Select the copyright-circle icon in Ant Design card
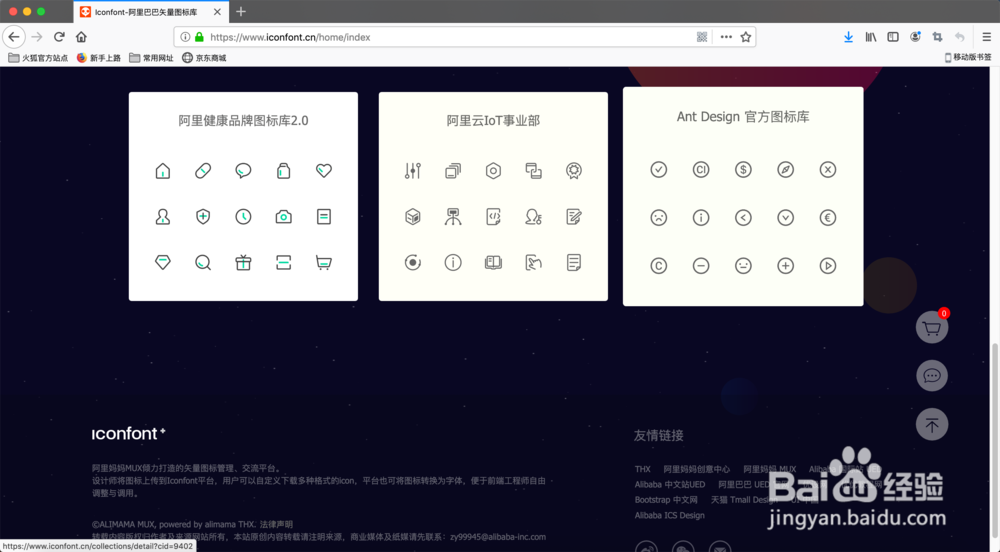 (659, 266)
